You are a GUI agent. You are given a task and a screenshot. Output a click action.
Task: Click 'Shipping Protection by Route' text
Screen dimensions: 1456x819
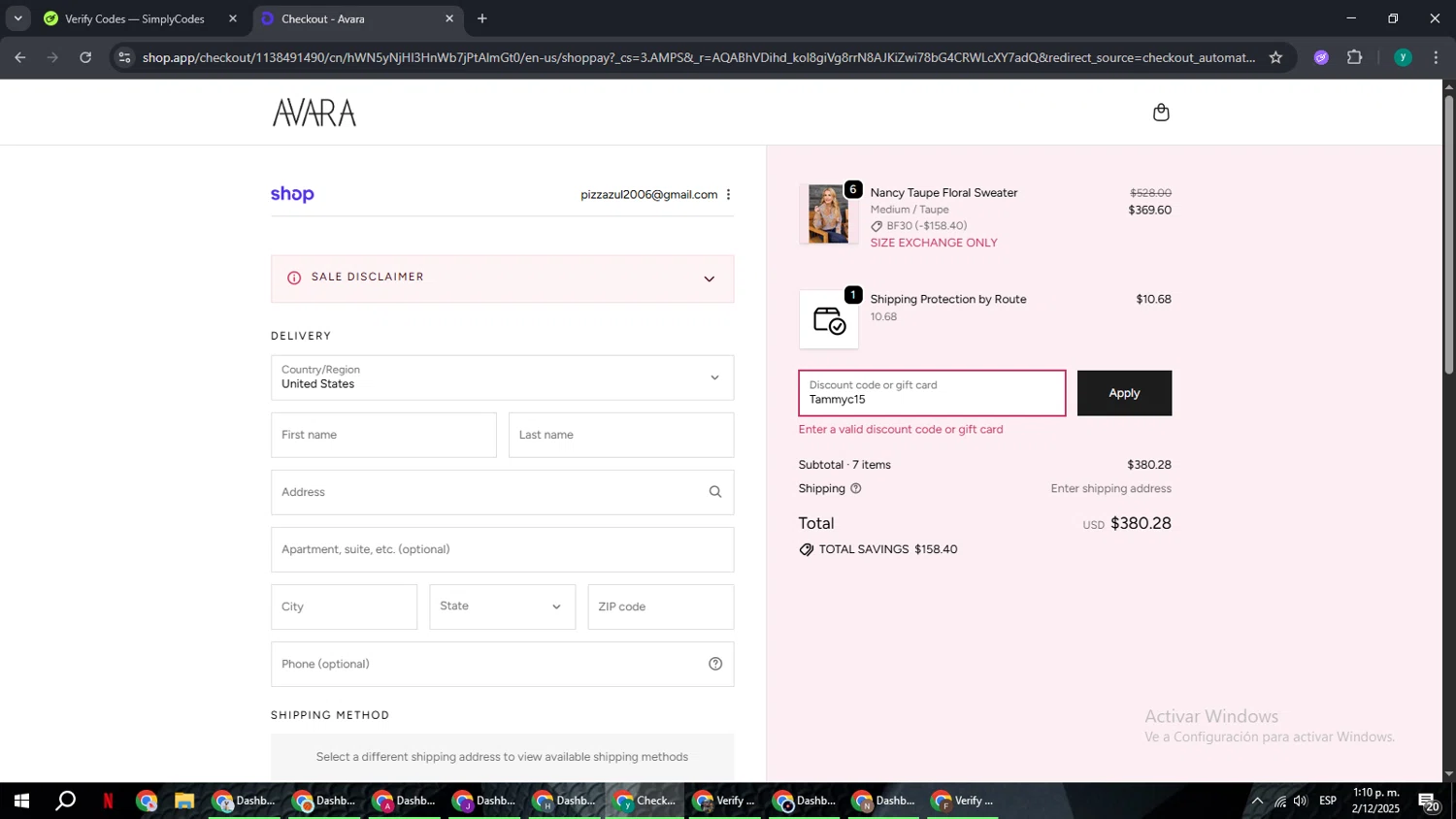point(948,300)
